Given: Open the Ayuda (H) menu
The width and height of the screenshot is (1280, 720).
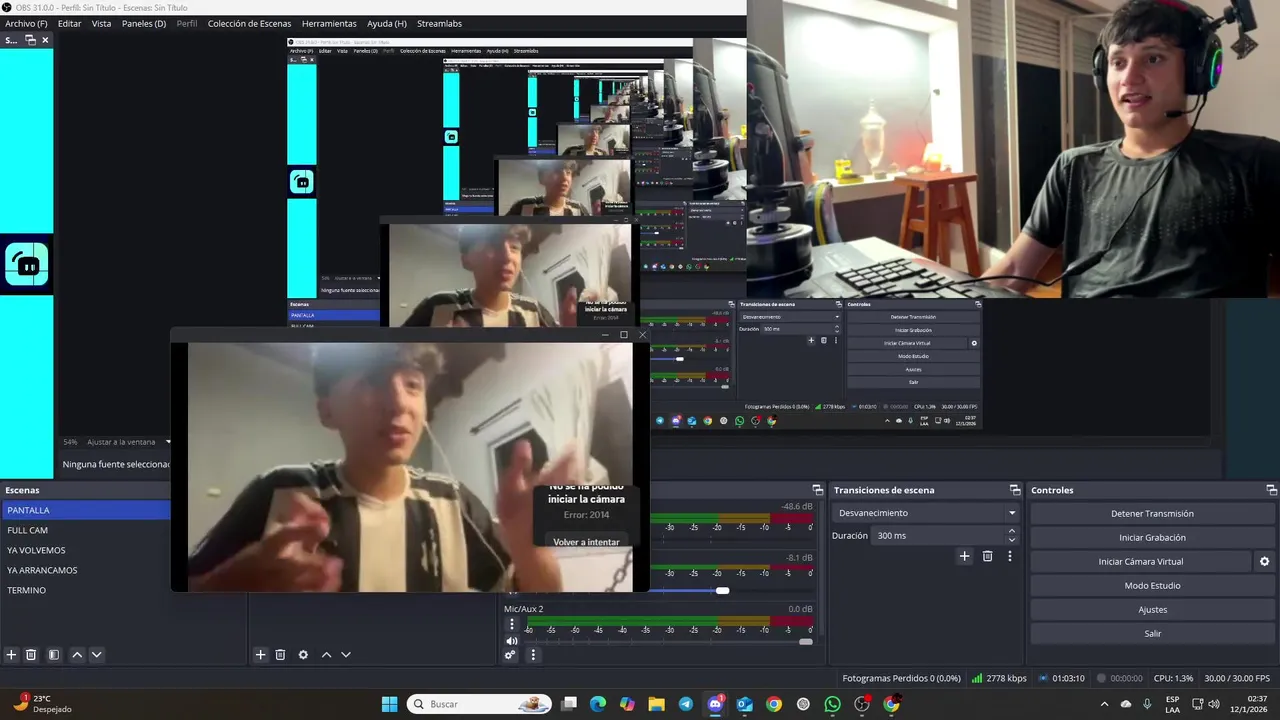Looking at the screenshot, I should [x=387, y=23].
